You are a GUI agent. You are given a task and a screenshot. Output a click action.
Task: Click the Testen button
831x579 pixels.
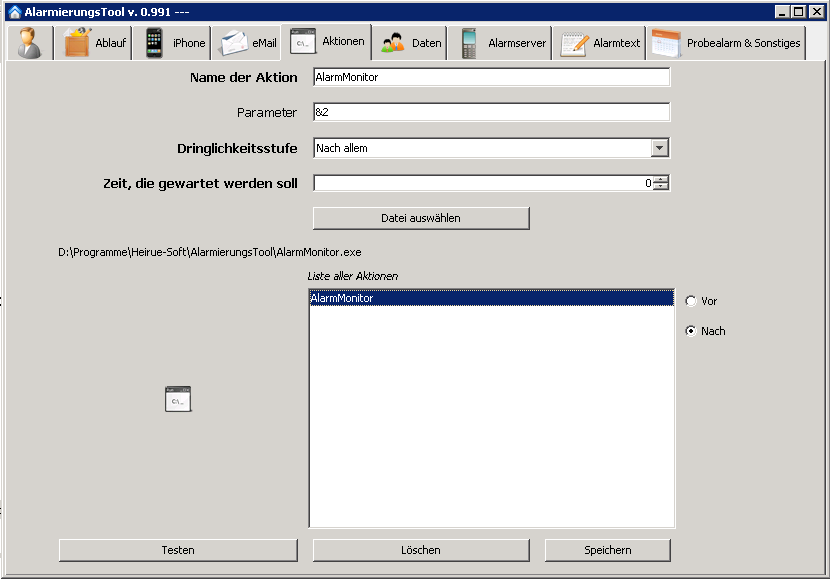(178, 550)
